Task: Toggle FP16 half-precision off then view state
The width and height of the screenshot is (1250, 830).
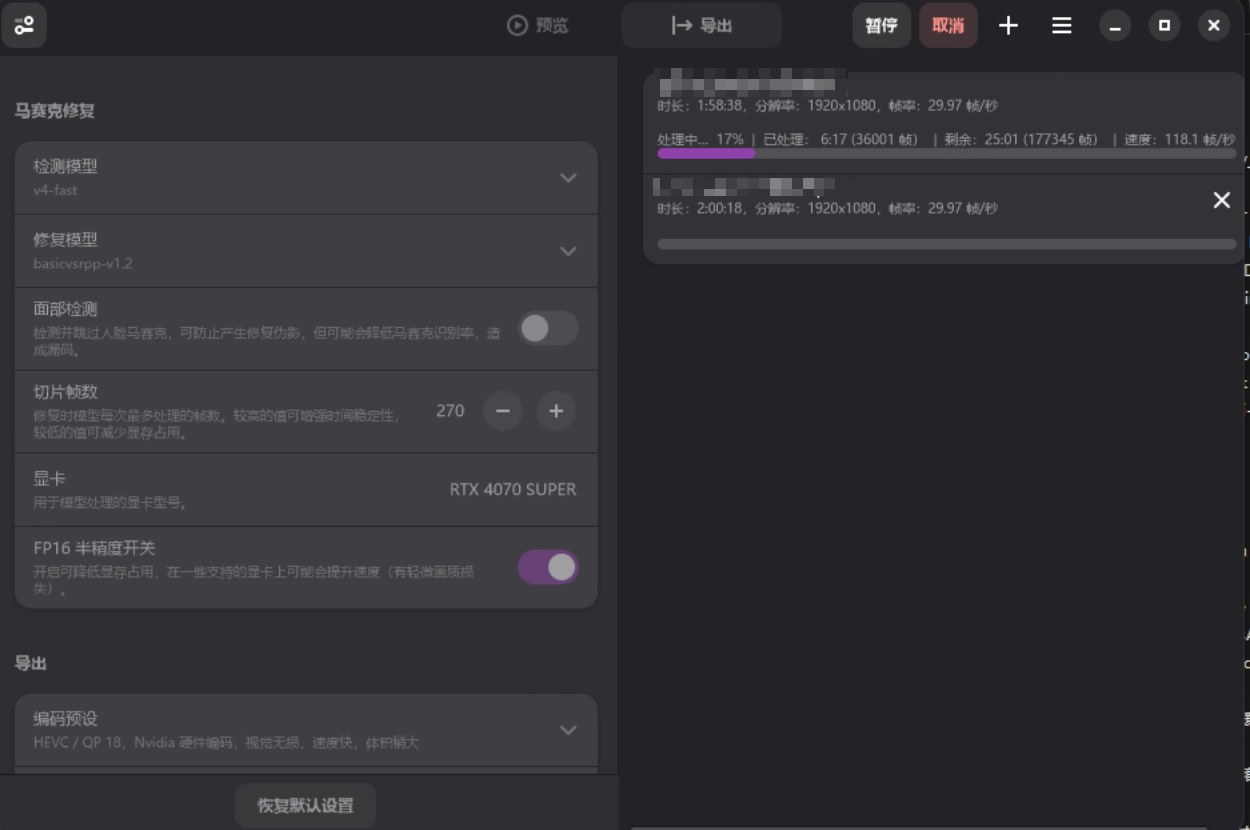Action: (549, 566)
